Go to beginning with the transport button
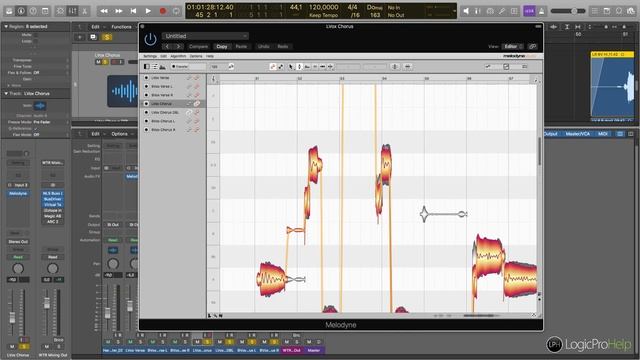Image resolution: width=640 pixels, height=360 pixels. pyautogui.click(x=133, y=11)
